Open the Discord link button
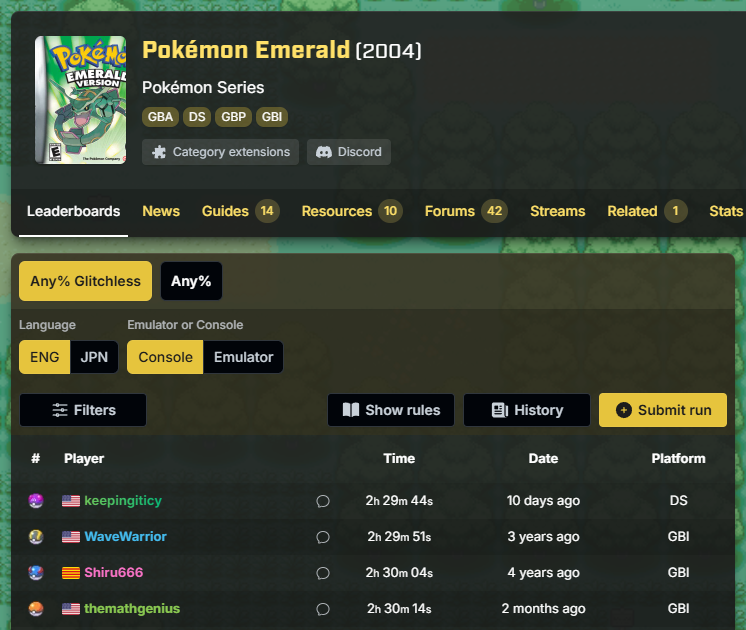The image size is (746, 630). click(x=349, y=152)
